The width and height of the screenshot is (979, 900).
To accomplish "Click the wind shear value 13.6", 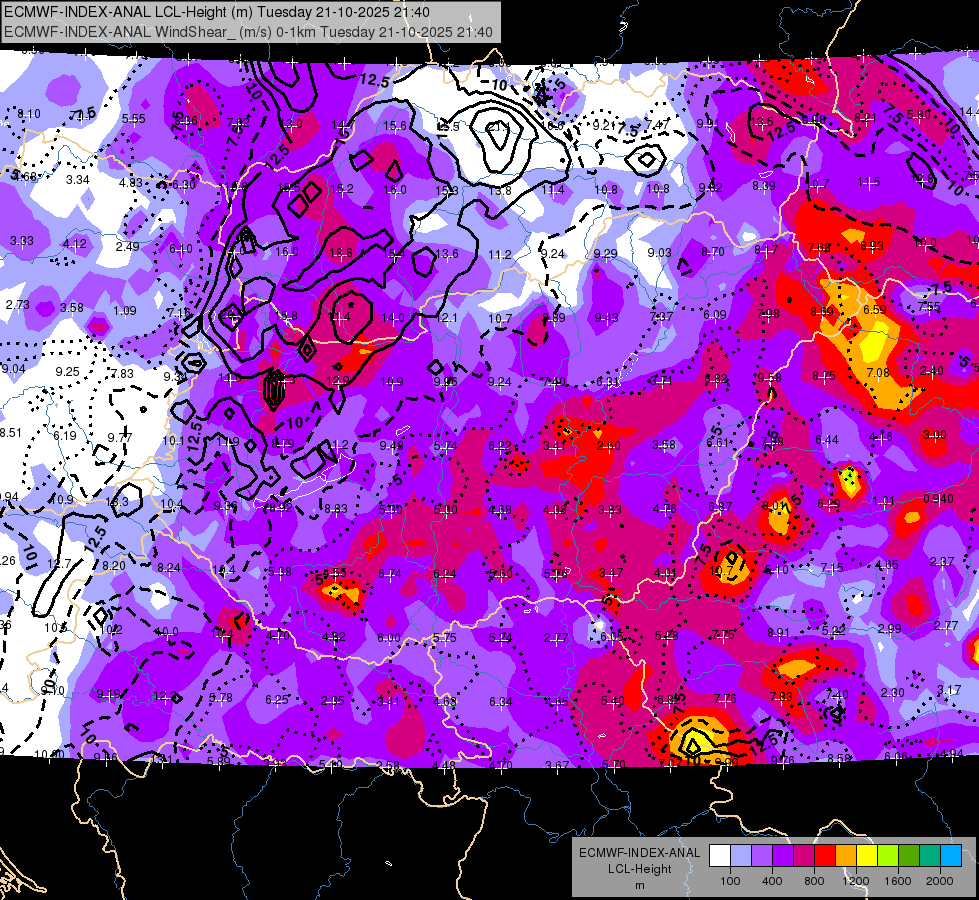I will coord(447,253).
